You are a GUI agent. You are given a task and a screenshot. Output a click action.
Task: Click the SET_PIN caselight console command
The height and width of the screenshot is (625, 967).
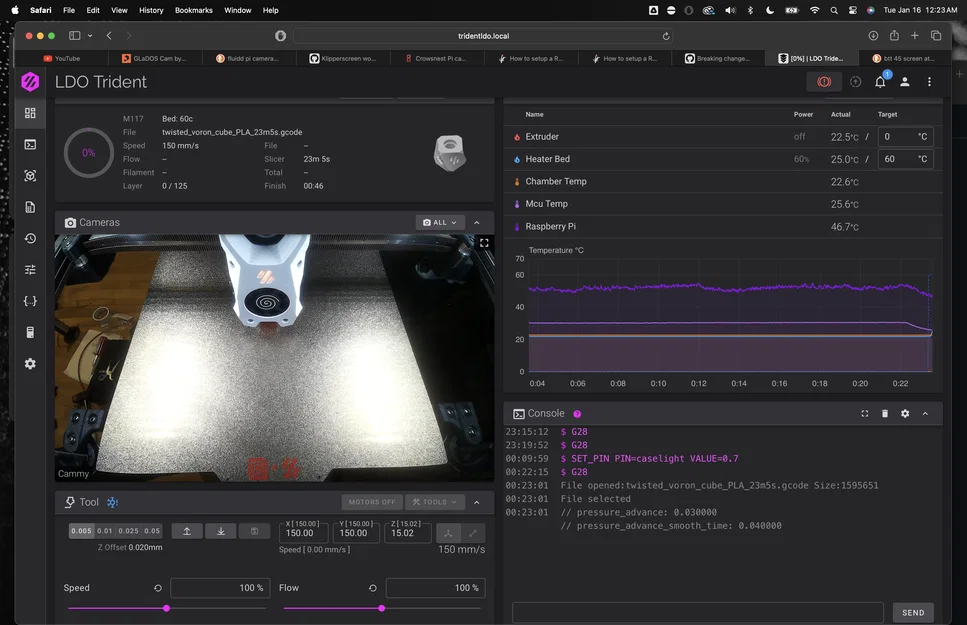click(x=654, y=458)
